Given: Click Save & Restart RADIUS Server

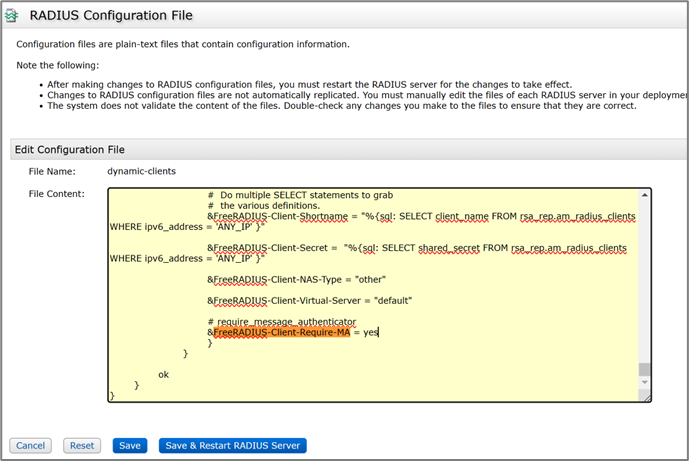Looking at the screenshot, I should [x=232, y=445].
